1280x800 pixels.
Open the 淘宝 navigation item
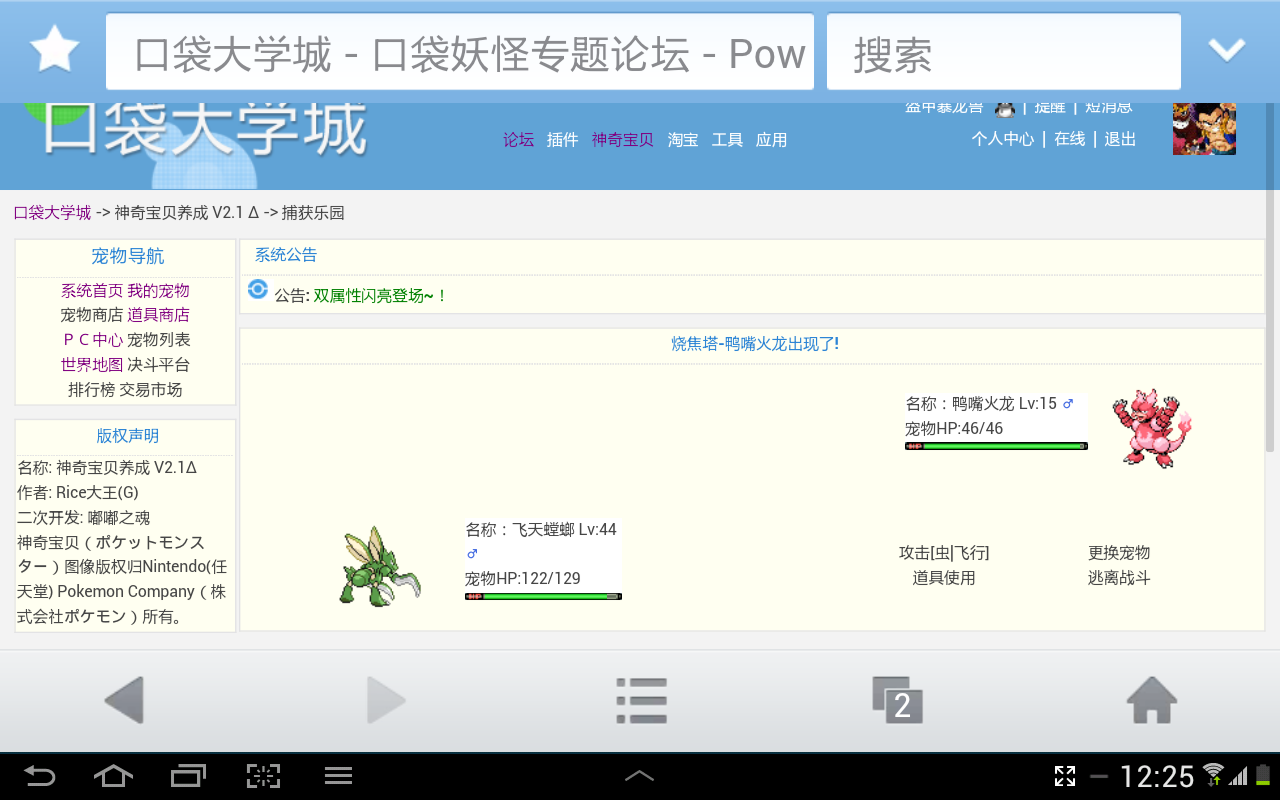683,140
